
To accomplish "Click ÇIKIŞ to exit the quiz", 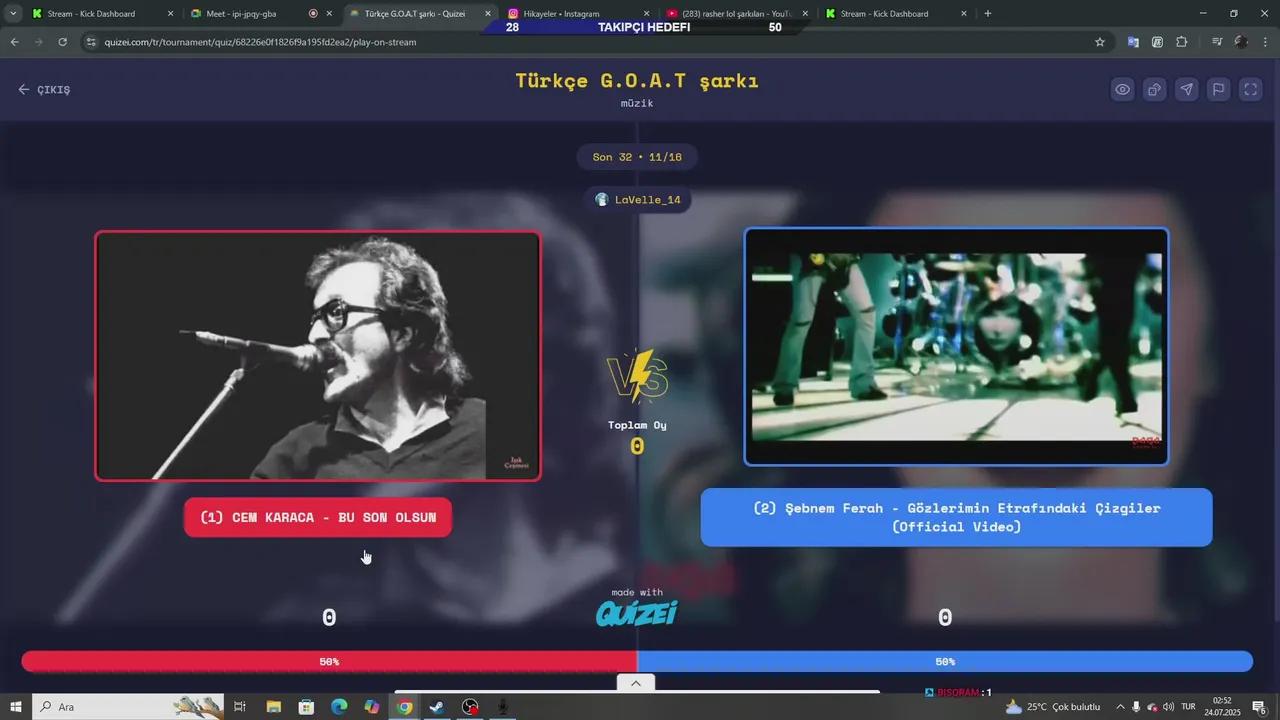I will (x=44, y=89).
